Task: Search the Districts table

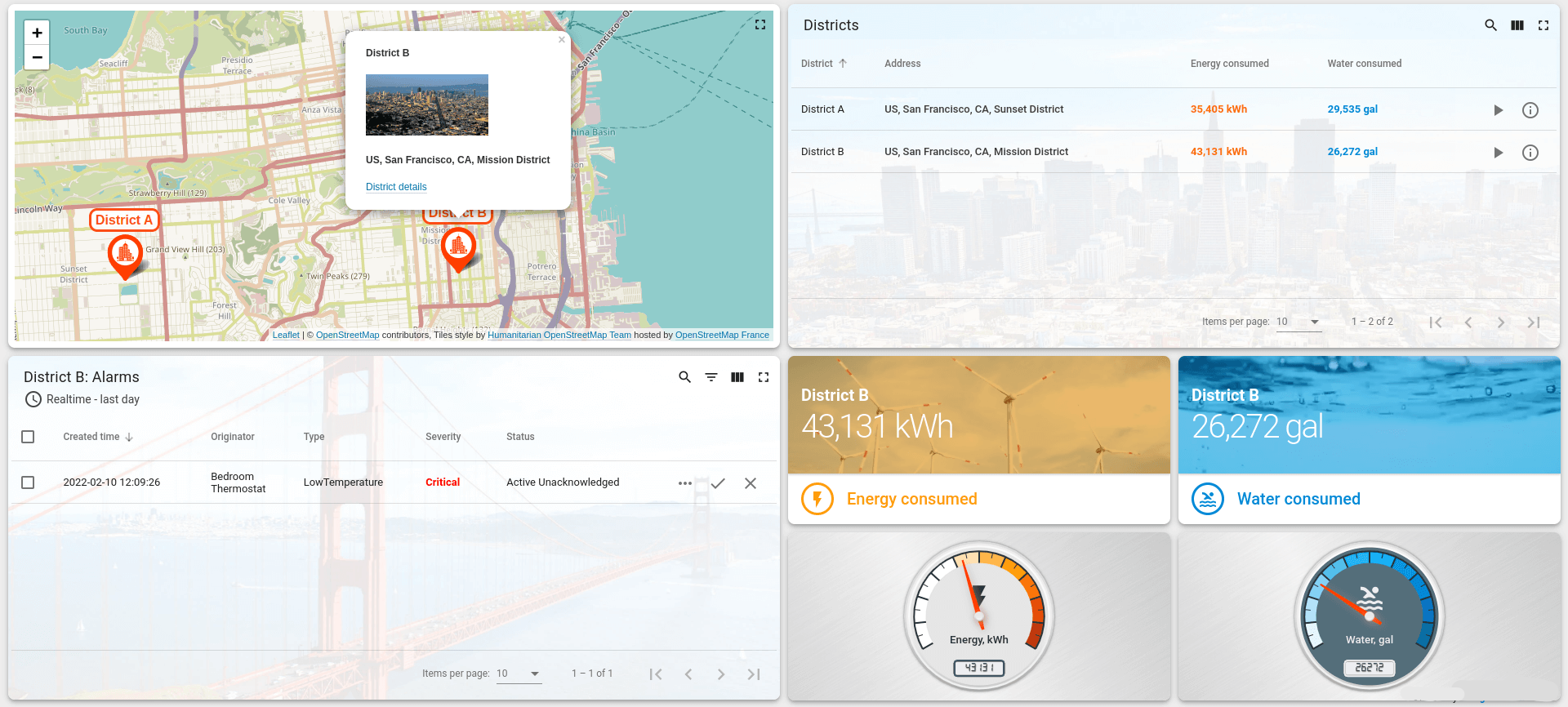Action: point(1490,25)
